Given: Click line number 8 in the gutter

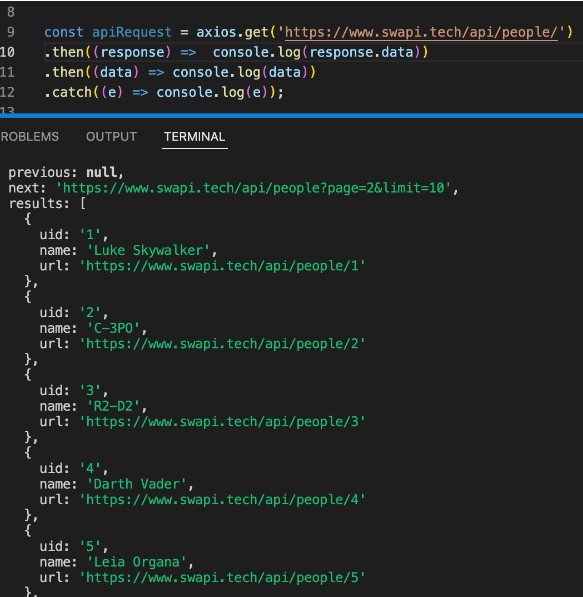Looking at the screenshot, I should pos(11,12).
